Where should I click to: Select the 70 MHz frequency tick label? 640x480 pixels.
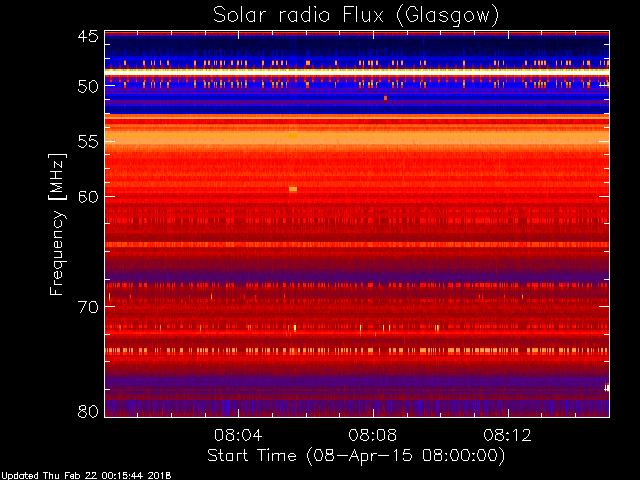coord(88,307)
